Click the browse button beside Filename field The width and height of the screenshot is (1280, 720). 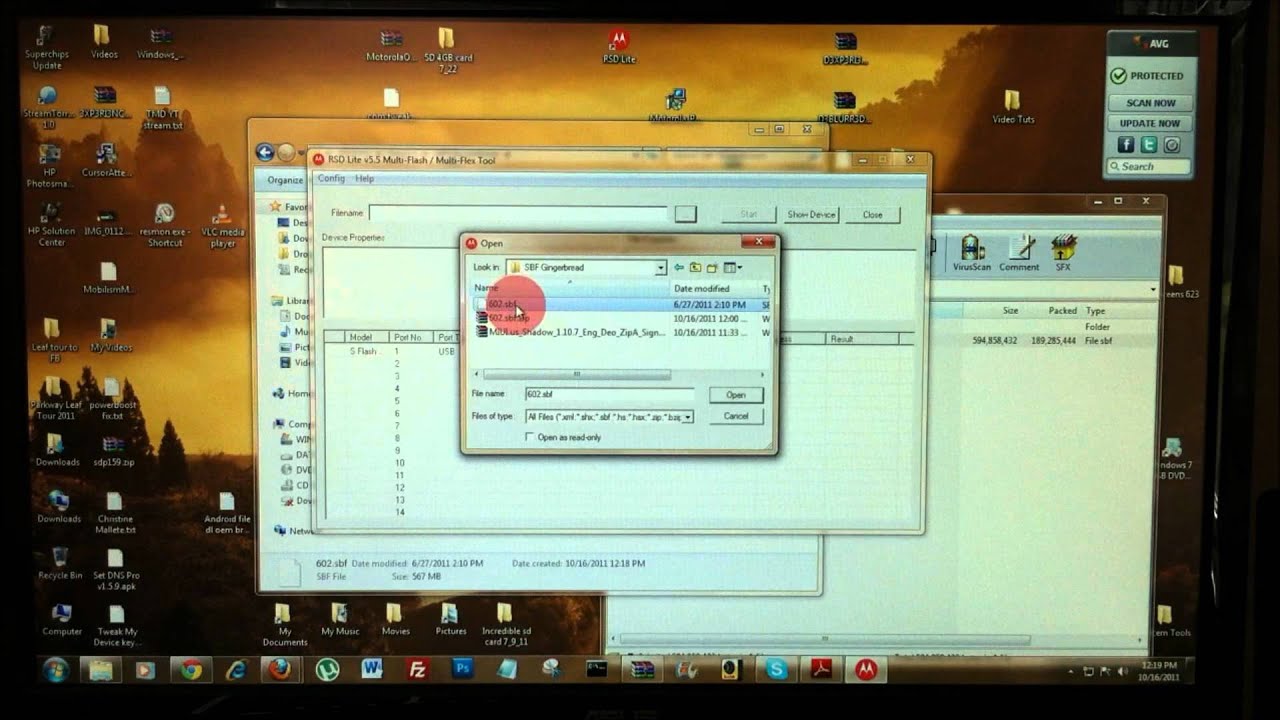point(685,214)
